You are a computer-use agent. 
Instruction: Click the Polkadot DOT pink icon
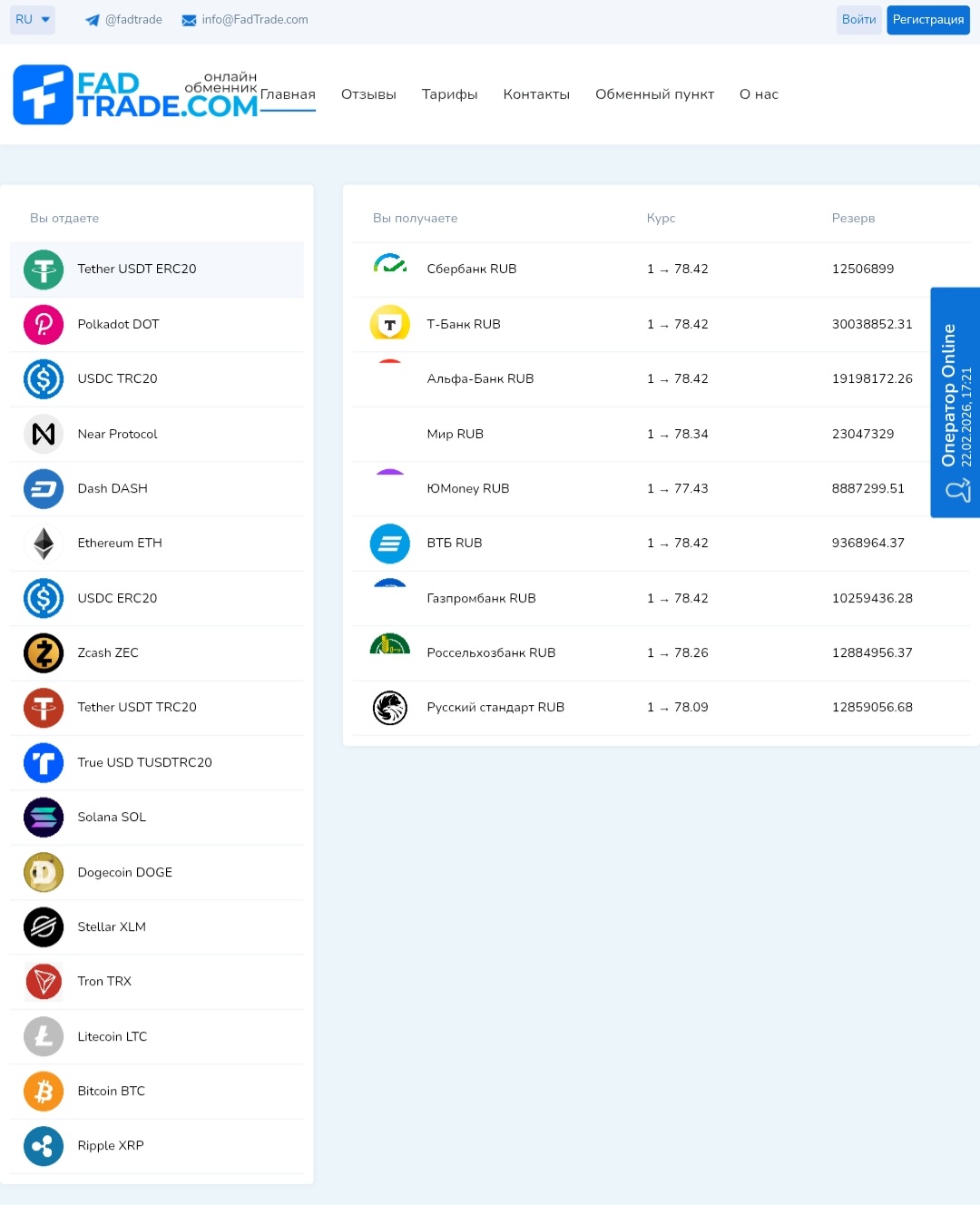(x=44, y=324)
